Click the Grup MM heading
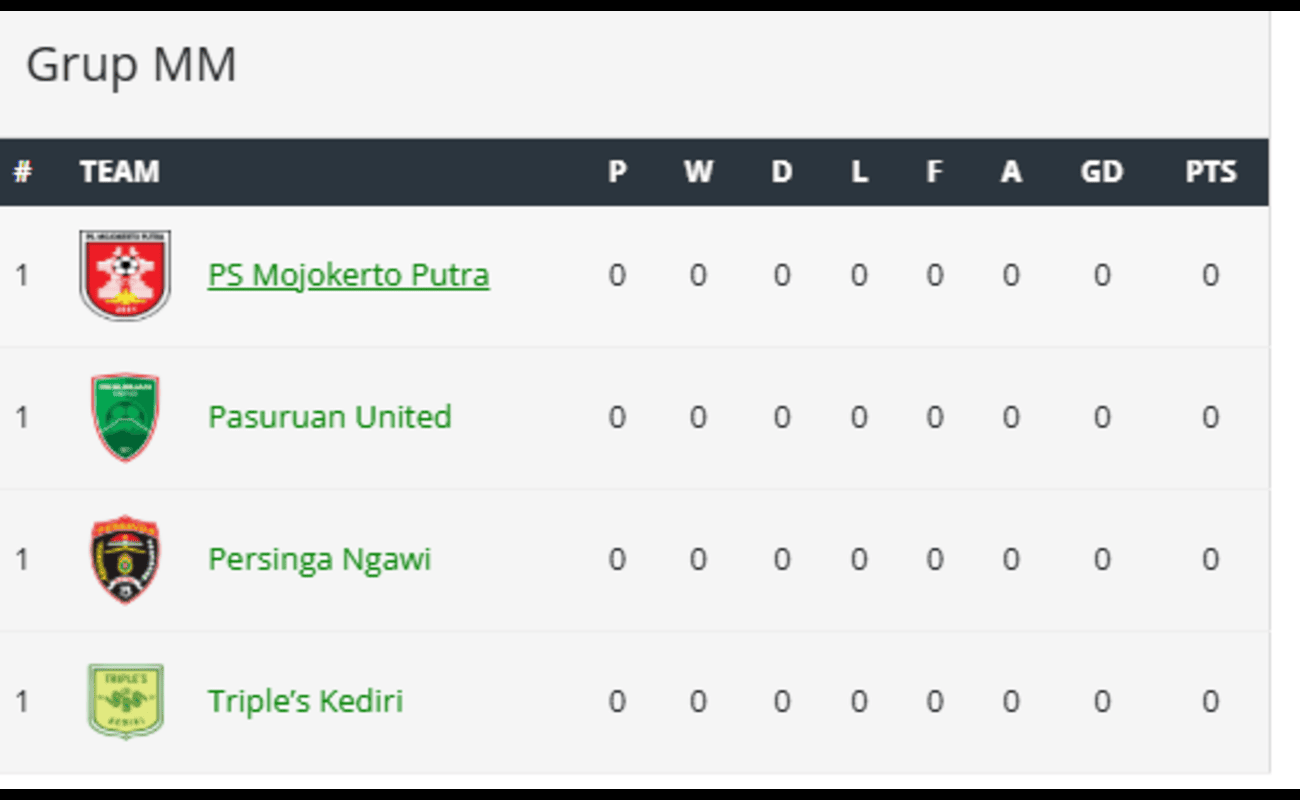Image resolution: width=1300 pixels, height=800 pixels. pyautogui.click(x=131, y=66)
